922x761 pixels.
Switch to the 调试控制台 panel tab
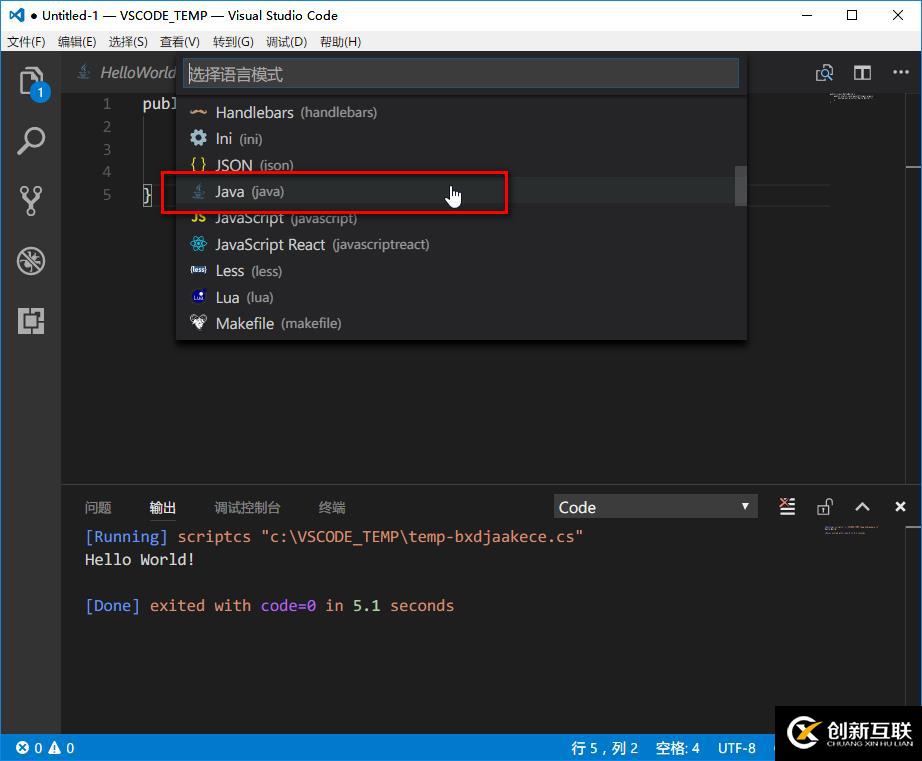[x=248, y=508]
